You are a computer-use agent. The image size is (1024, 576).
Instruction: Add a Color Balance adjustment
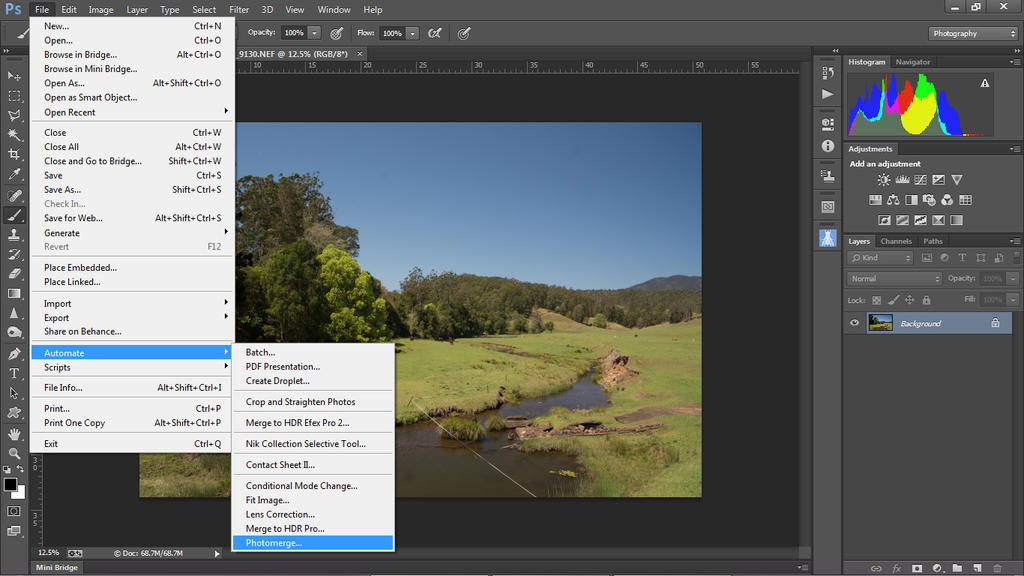(893, 200)
